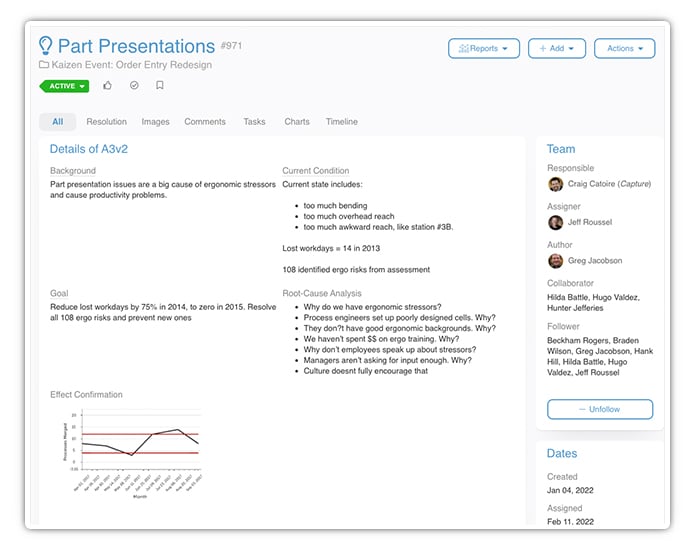
Task: Open the Images tab
Action: coord(155,122)
